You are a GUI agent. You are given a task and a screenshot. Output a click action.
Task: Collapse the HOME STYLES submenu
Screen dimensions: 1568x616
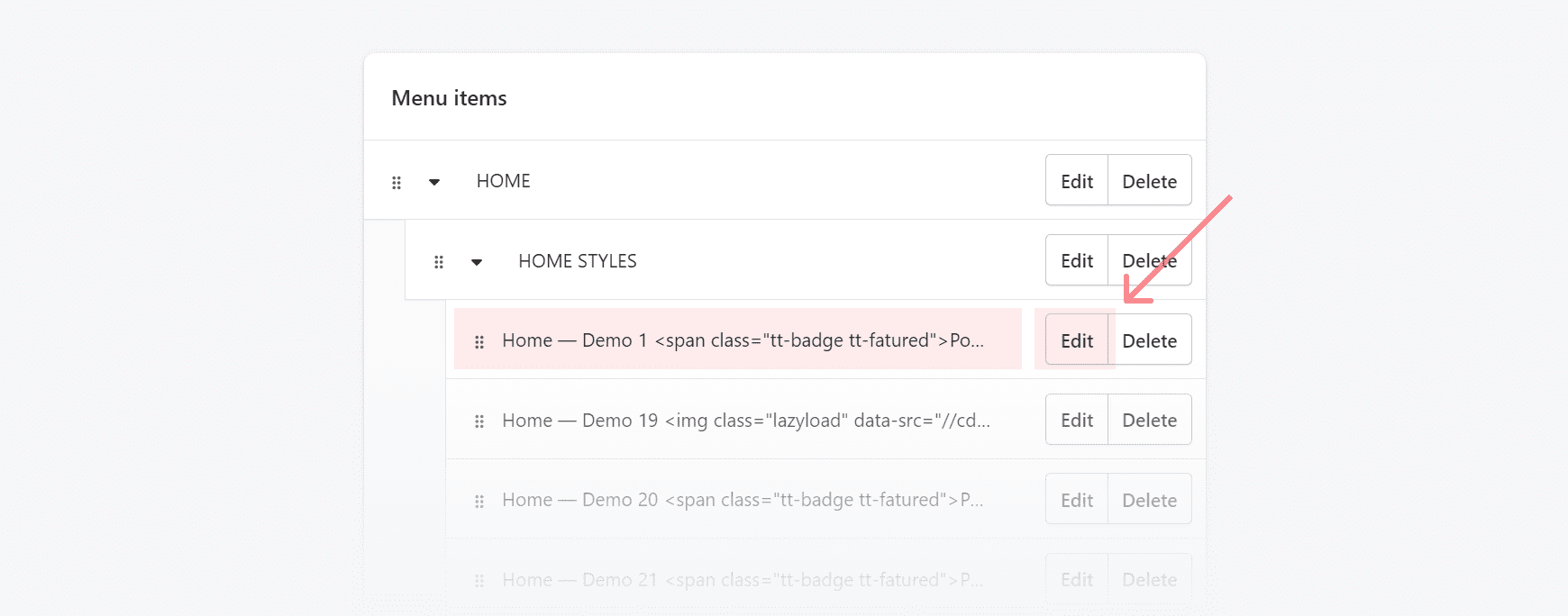[x=477, y=262]
